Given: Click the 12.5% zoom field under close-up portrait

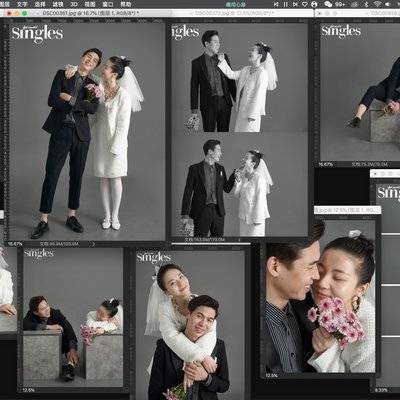Looking at the screenshot, I should click(x=272, y=376).
